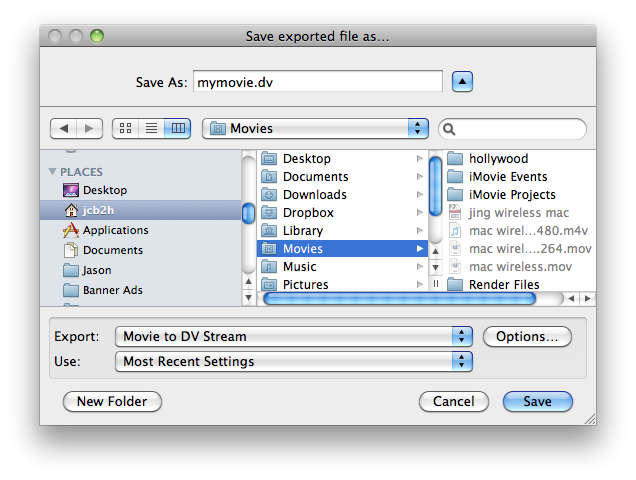Expand Downloads row's disclosure arrow
This screenshot has width=636, height=480.
pos(419,194)
